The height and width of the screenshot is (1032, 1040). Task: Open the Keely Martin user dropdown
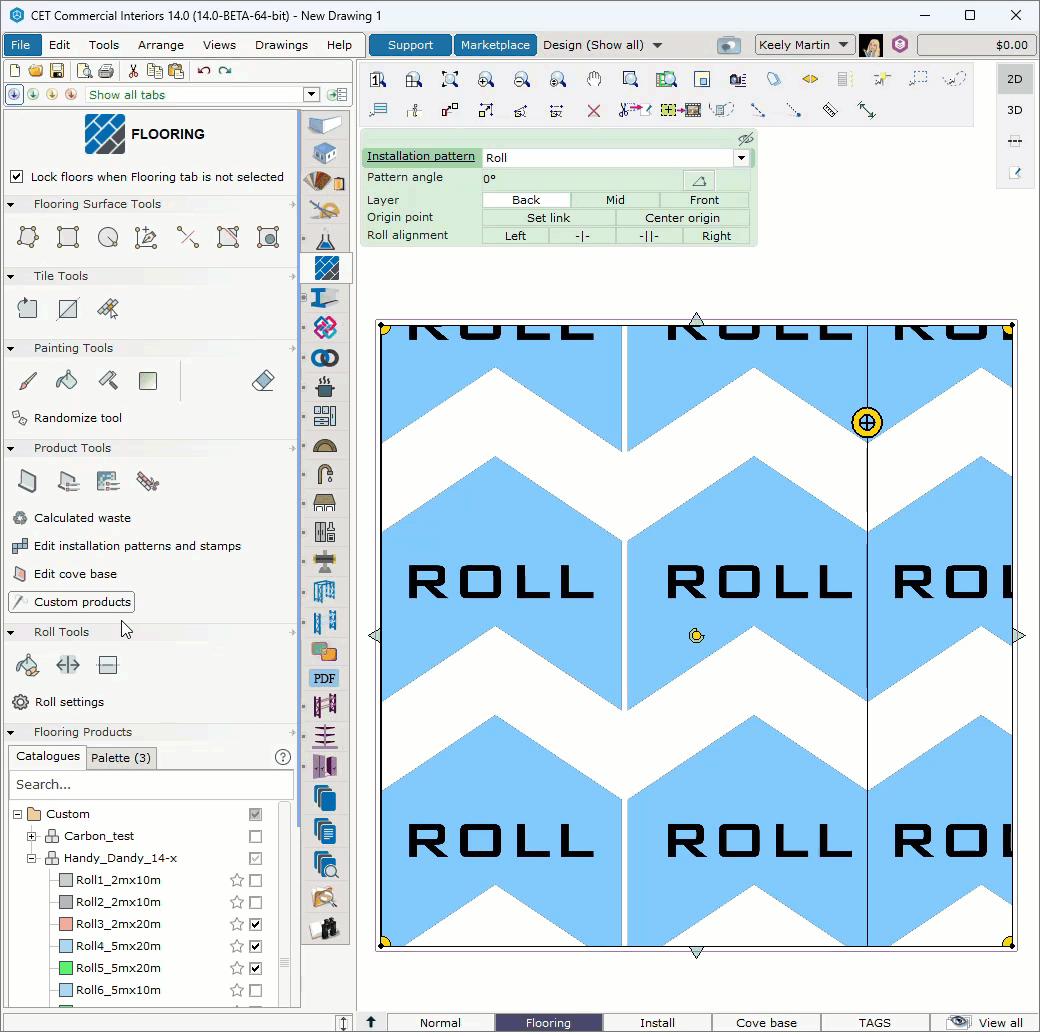805,45
